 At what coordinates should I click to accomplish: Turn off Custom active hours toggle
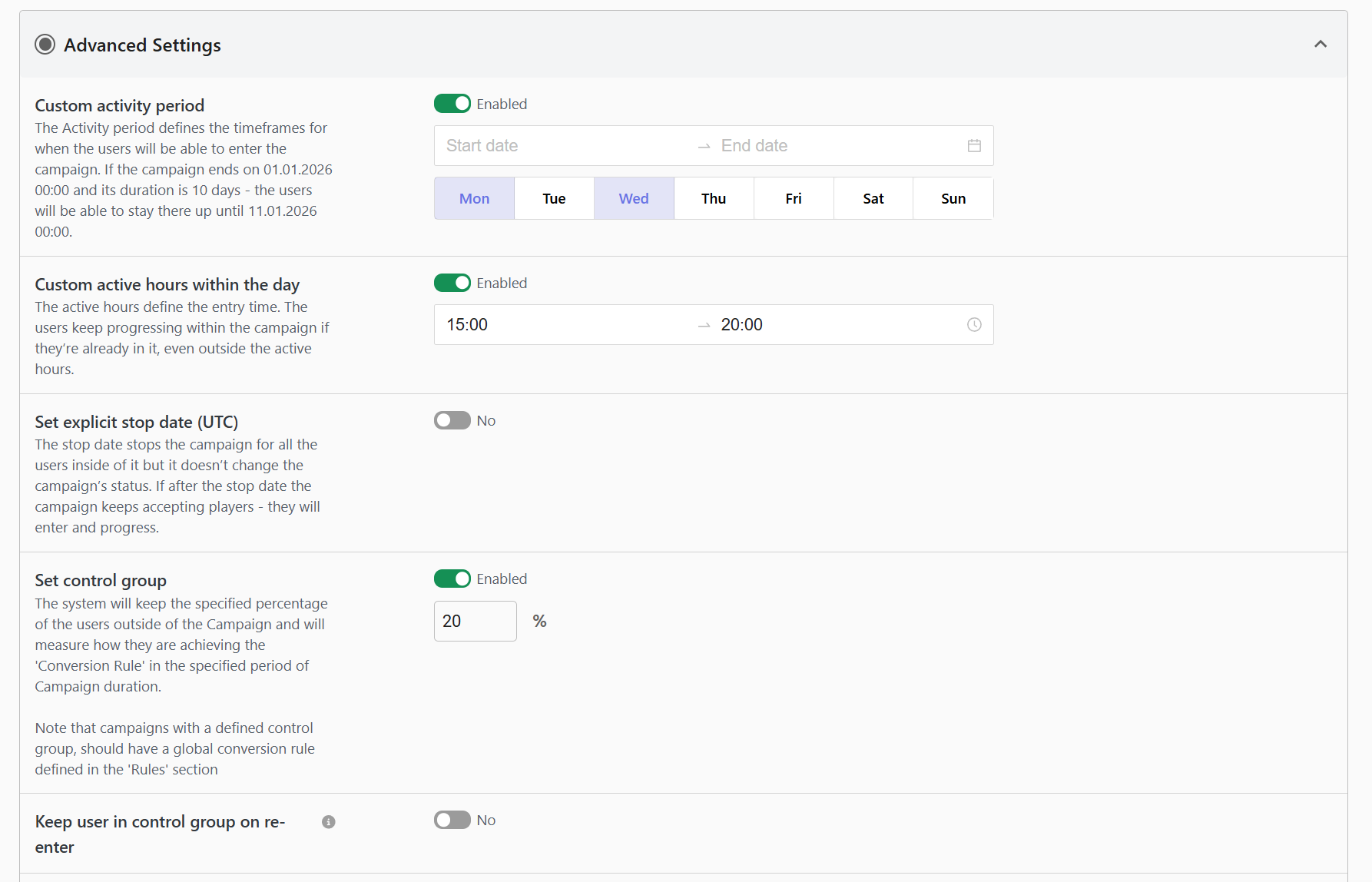tap(452, 283)
